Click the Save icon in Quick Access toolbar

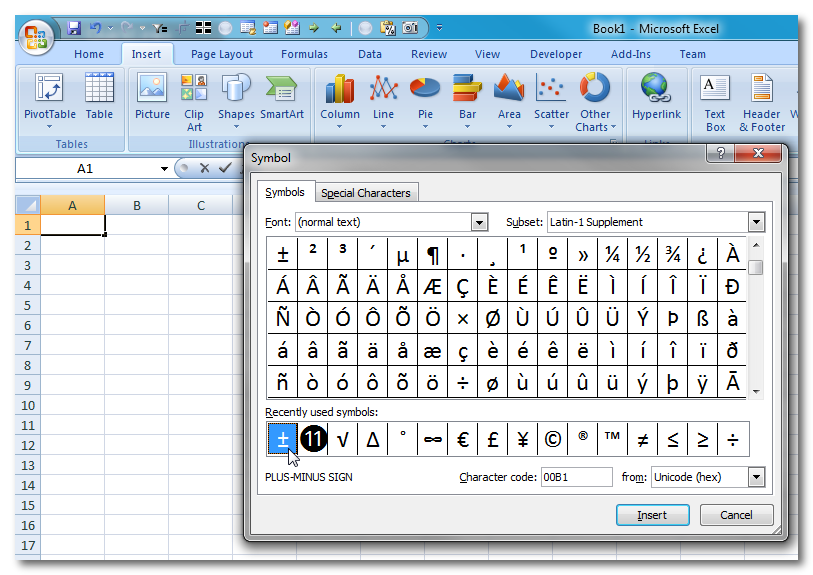tap(74, 28)
